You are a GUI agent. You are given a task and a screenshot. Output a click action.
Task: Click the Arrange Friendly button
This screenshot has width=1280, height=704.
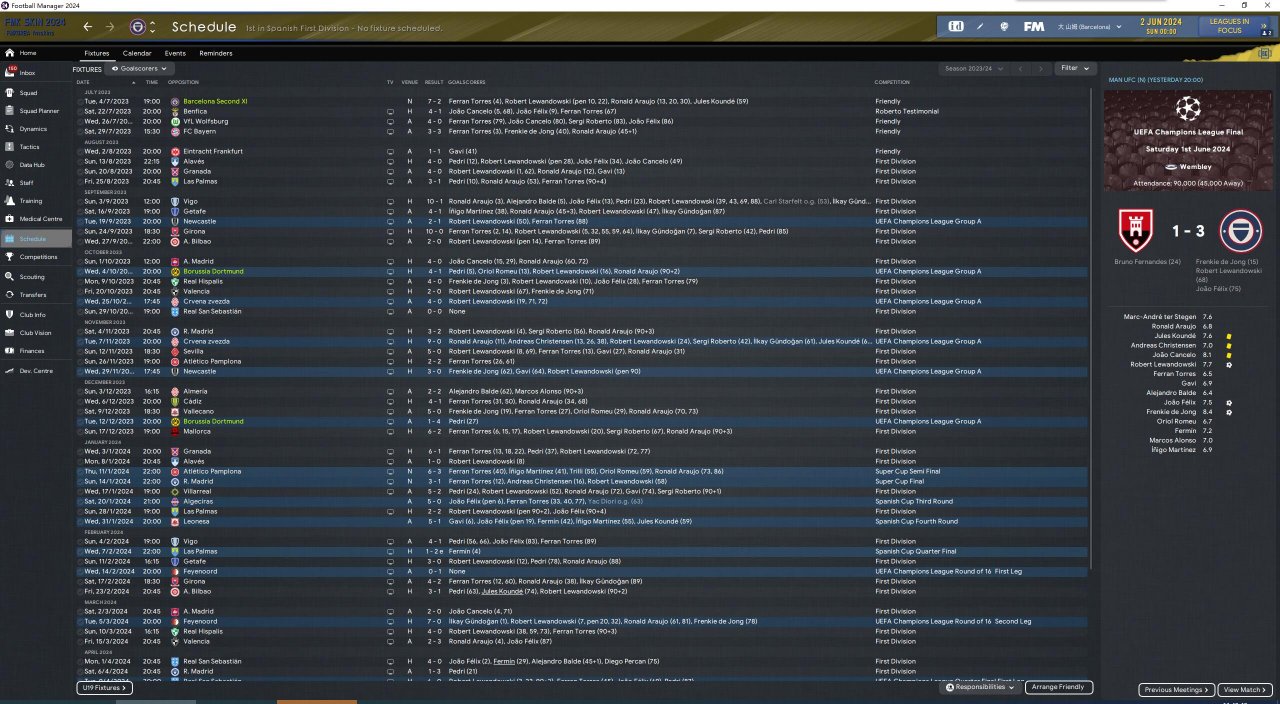(1058, 688)
